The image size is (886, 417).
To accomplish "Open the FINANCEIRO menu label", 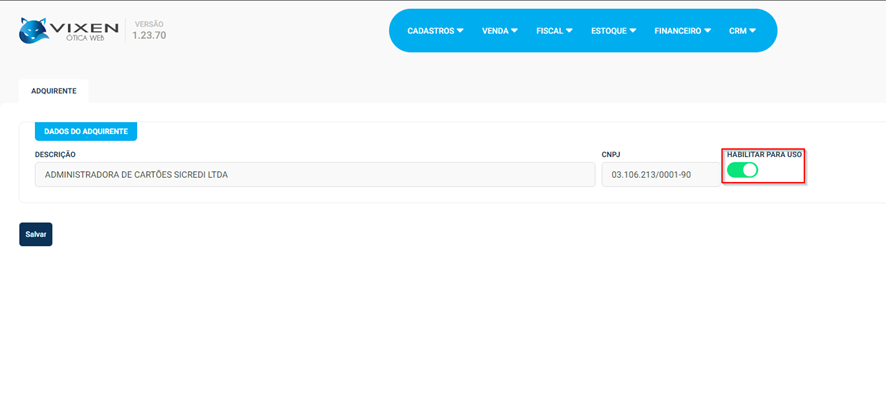I will click(677, 31).
